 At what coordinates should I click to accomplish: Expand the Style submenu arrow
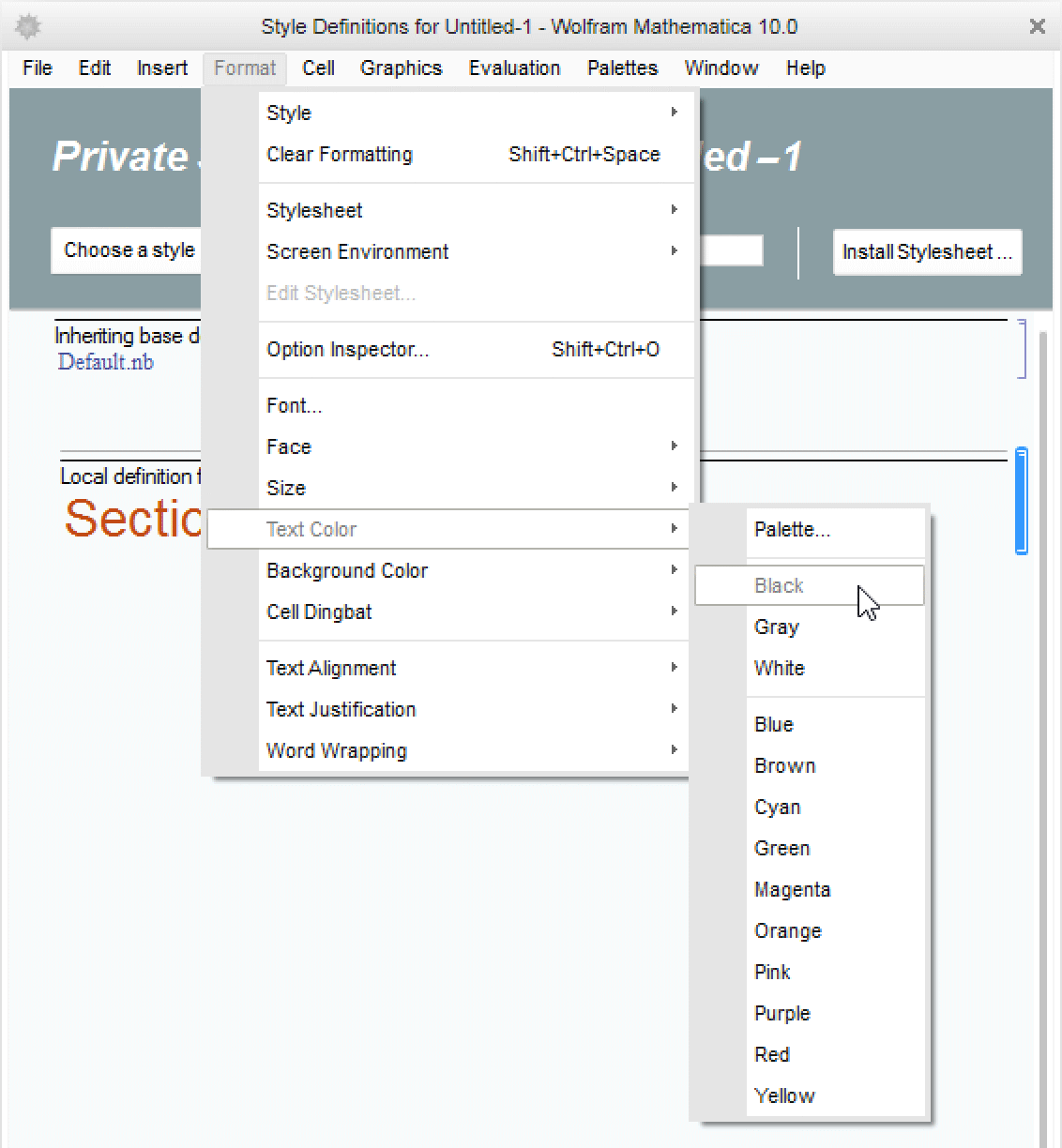[x=674, y=113]
